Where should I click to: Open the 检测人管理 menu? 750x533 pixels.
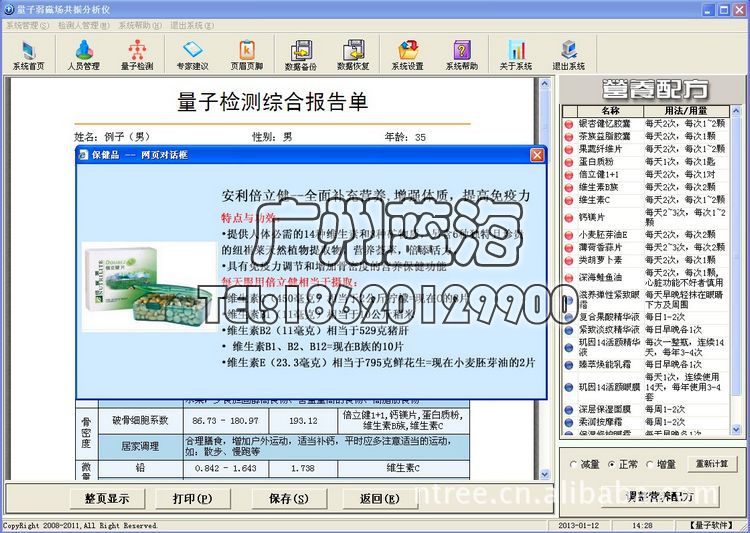(84, 25)
